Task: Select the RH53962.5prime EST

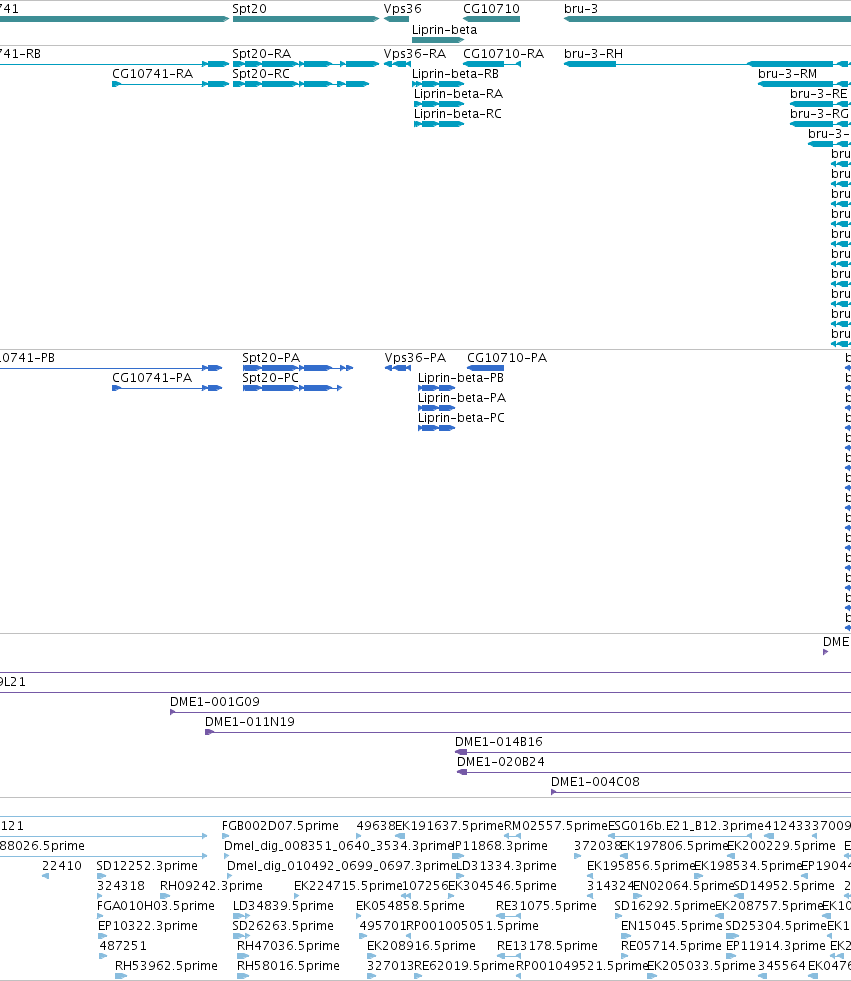Action: (x=121, y=976)
